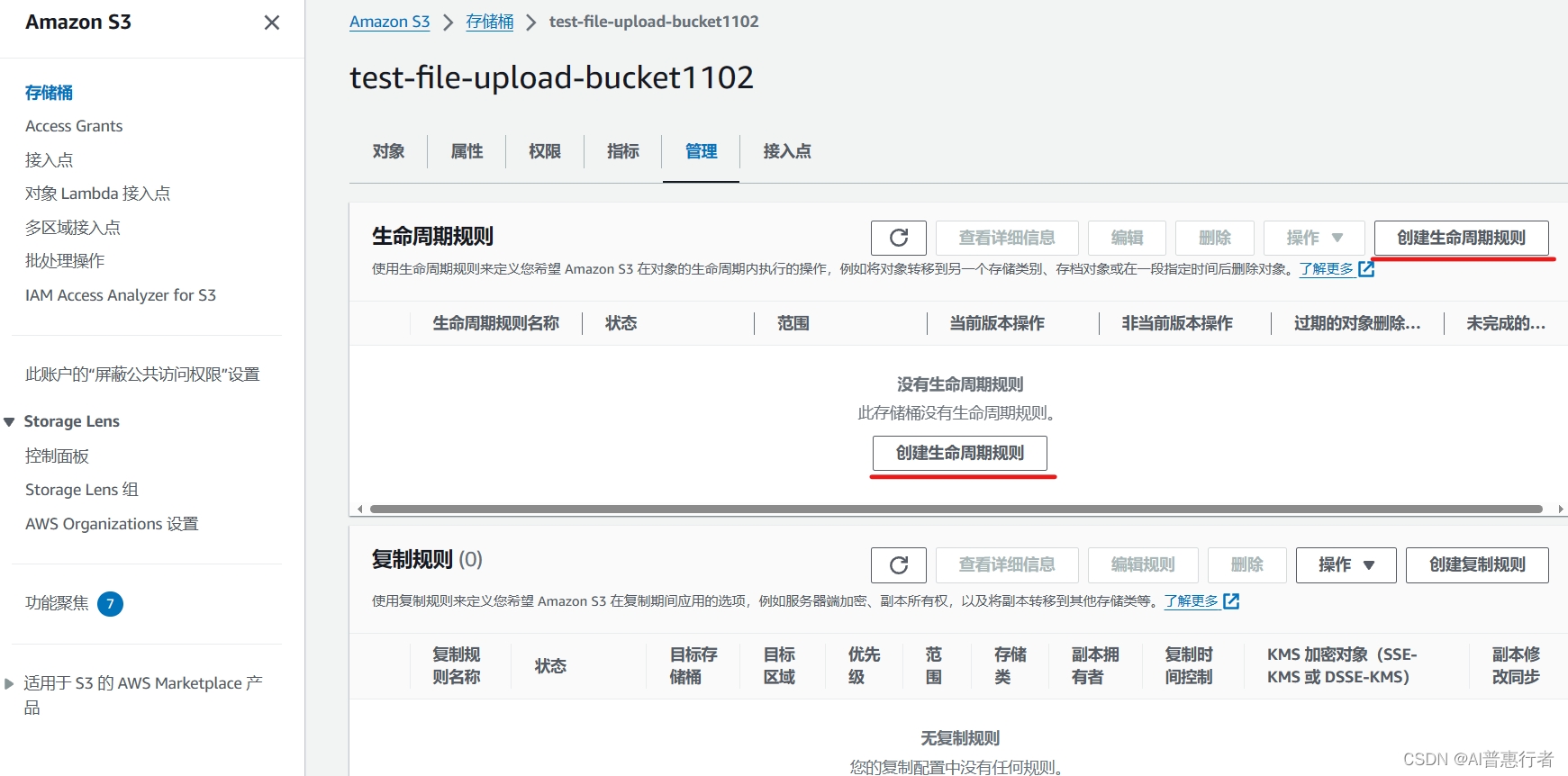
Task: Click the 创建复制规则 button
Action: tap(1477, 564)
